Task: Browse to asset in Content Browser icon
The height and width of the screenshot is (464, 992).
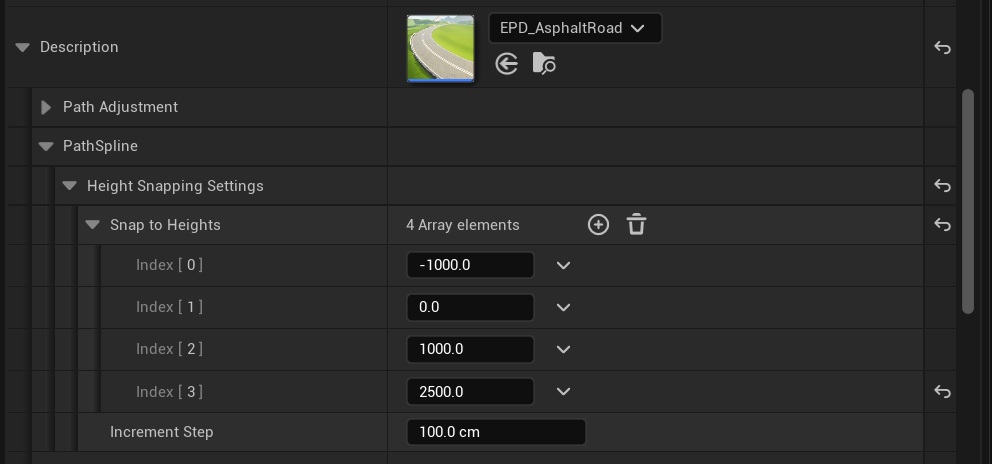Action: [544, 64]
